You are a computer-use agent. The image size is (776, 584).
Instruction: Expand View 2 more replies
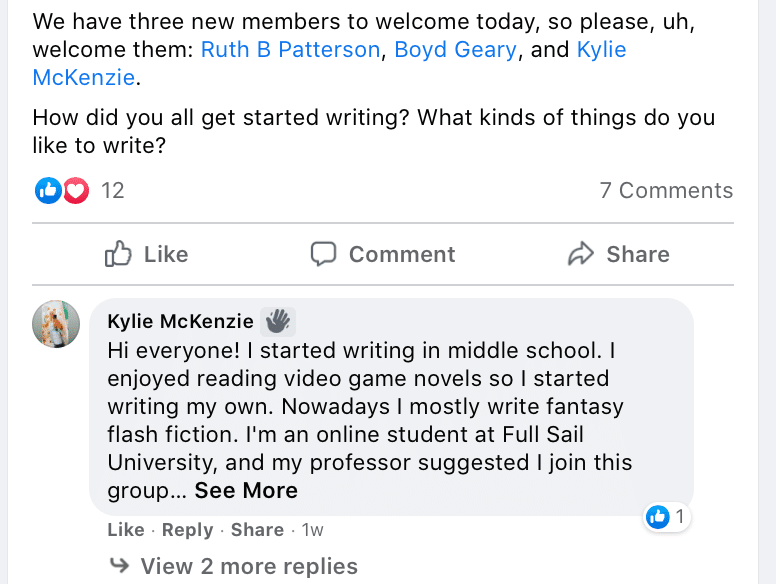249,566
